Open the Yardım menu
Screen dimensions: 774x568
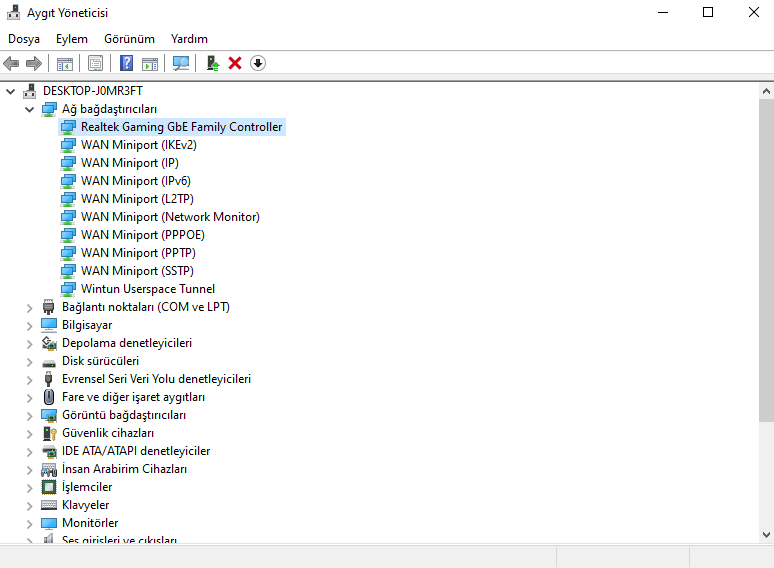click(189, 39)
